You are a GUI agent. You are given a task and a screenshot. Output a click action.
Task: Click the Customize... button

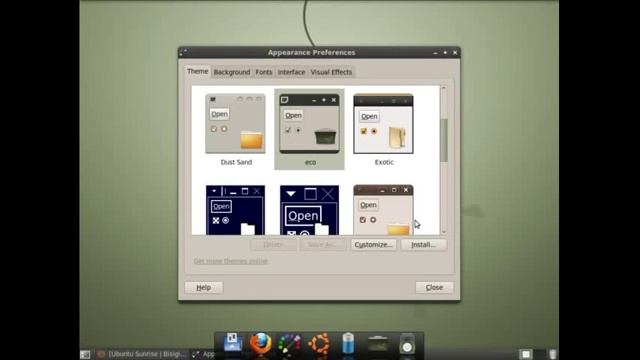click(x=373, y=244)
